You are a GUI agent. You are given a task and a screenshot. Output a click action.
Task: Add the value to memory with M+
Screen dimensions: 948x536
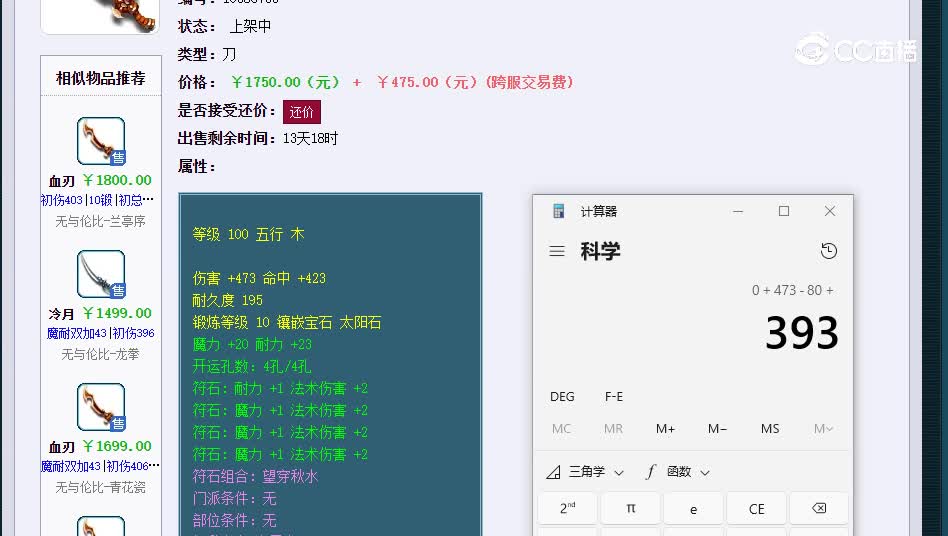point(665,428)
